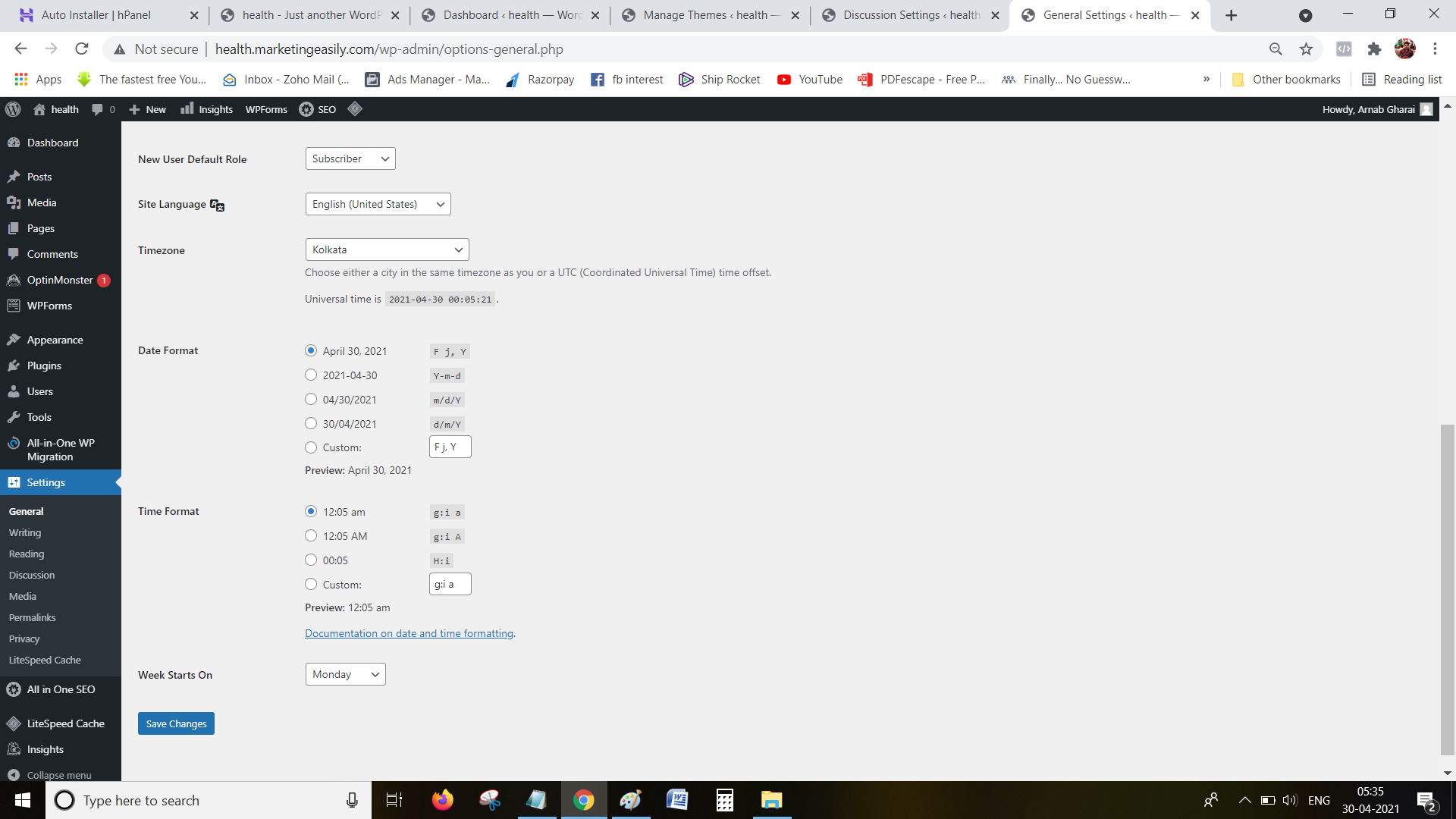
Task: Click Save Changes button
Action: click(176, 723)
